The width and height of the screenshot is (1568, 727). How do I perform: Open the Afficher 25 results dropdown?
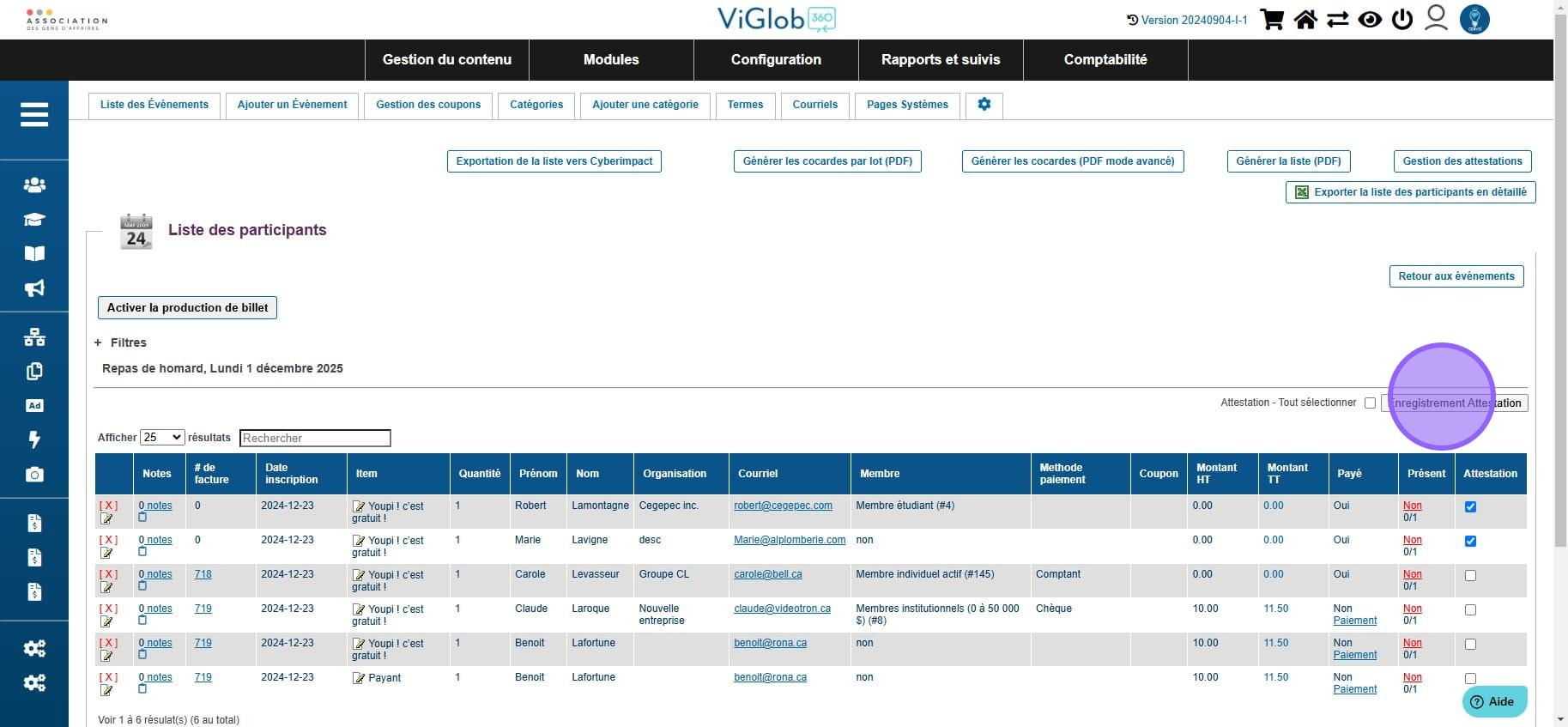pyautogui.click(x=162, y=438)
